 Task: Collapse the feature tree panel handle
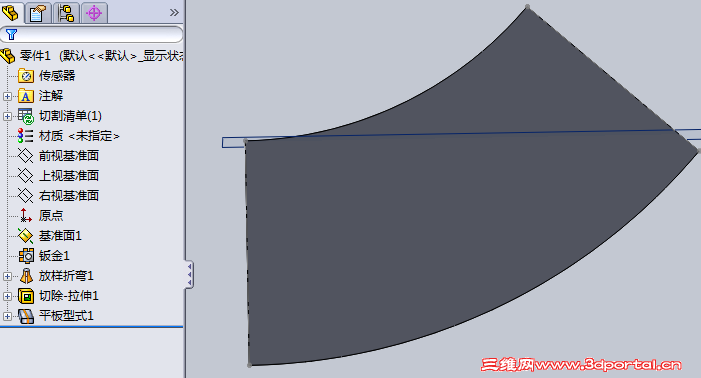(190, 274)
